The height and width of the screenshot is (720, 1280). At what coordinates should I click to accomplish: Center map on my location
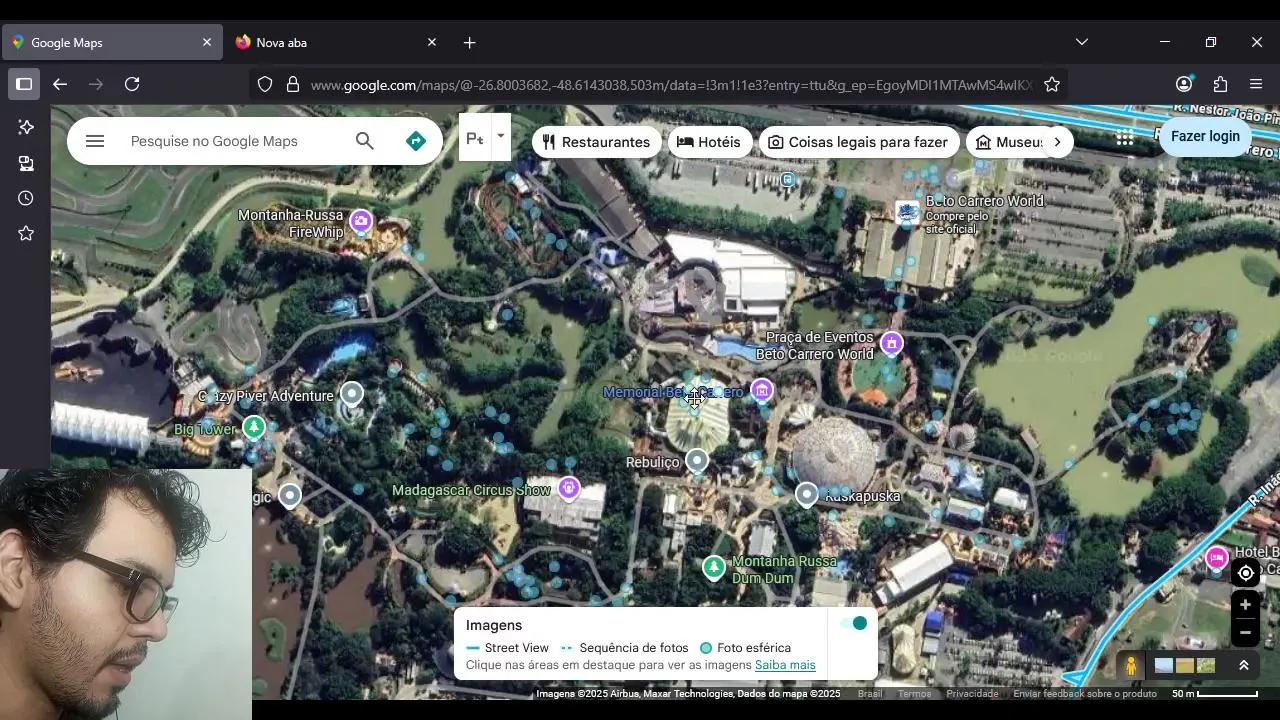tap(1245, 573)
